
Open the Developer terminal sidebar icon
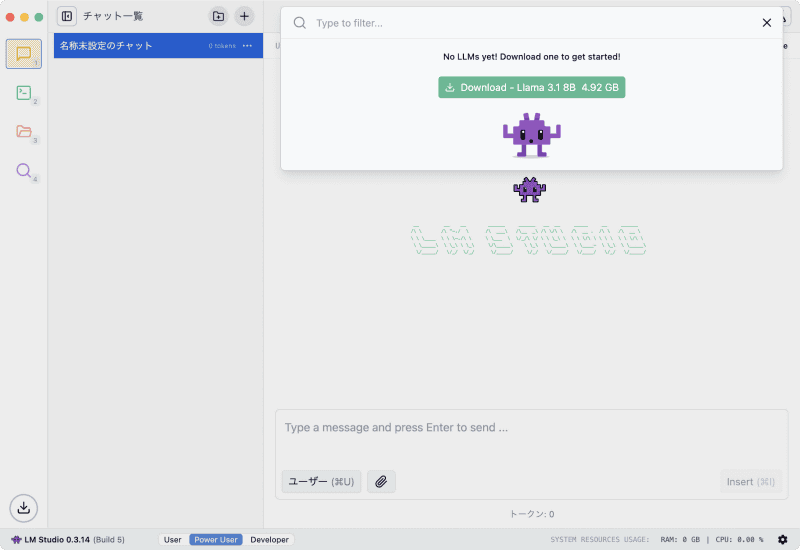click(23, 93)
